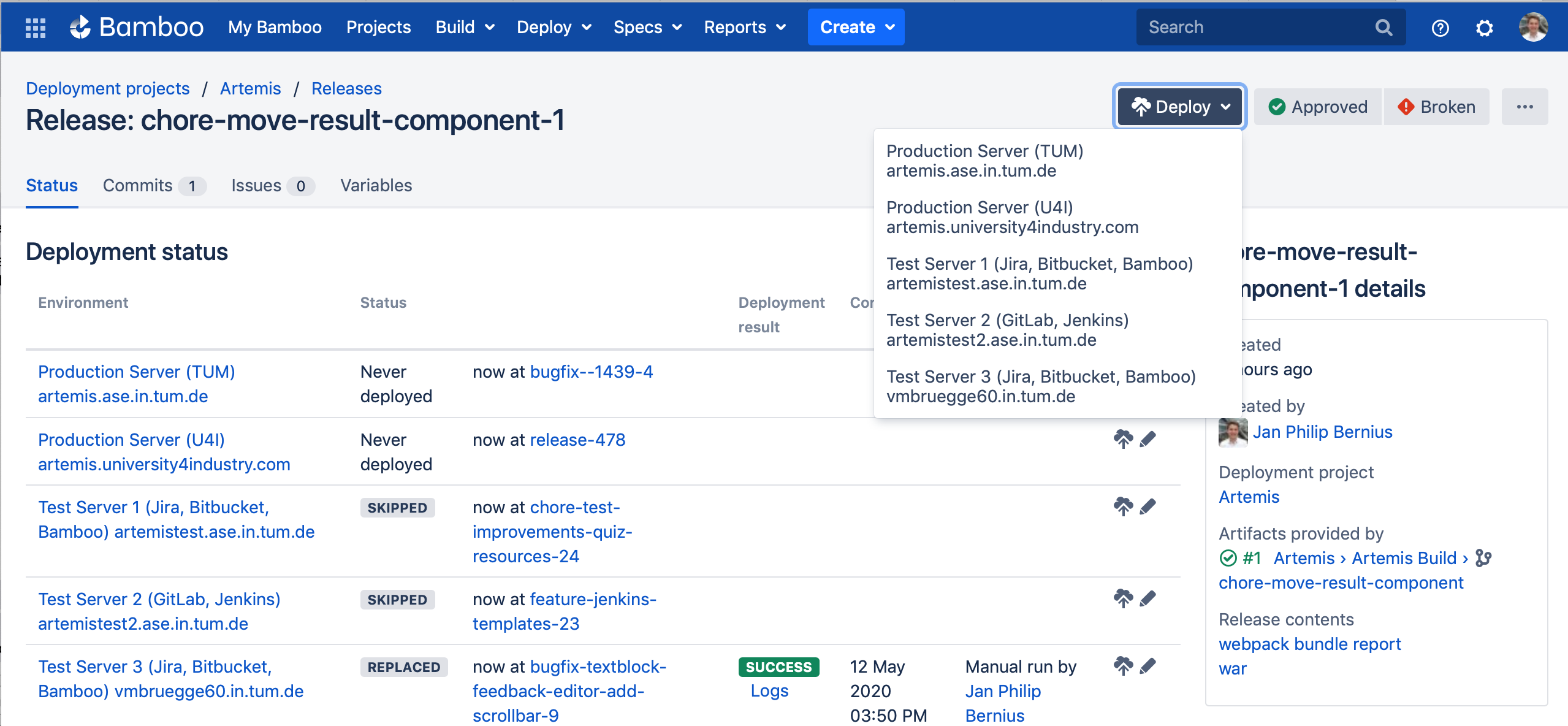
Task: Switch to the Issues tab
Action: (273, 185)
